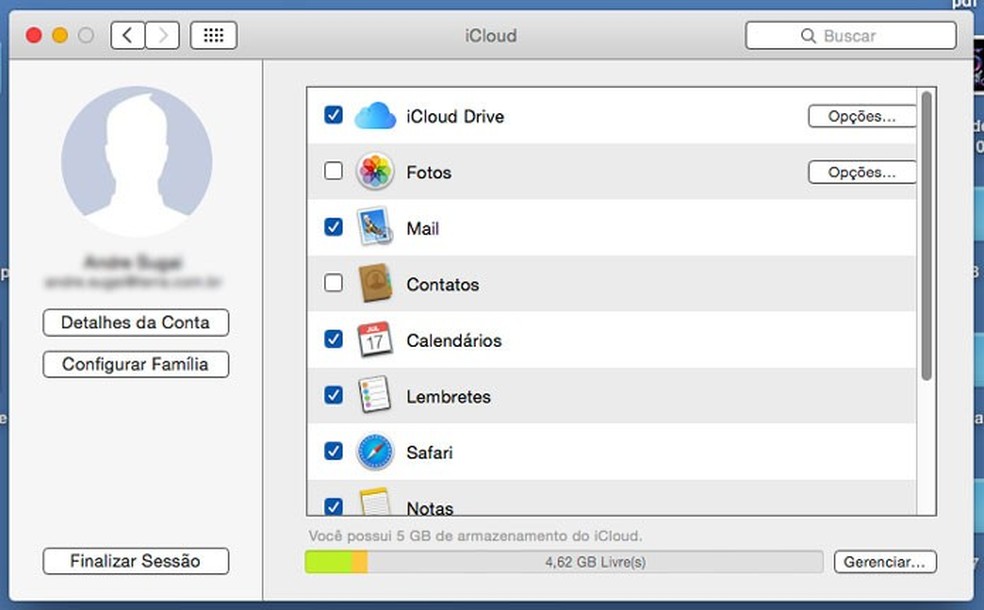Open Detalhes da Conta
Viewport: 984px width, 610px height.
click(136, 323)
